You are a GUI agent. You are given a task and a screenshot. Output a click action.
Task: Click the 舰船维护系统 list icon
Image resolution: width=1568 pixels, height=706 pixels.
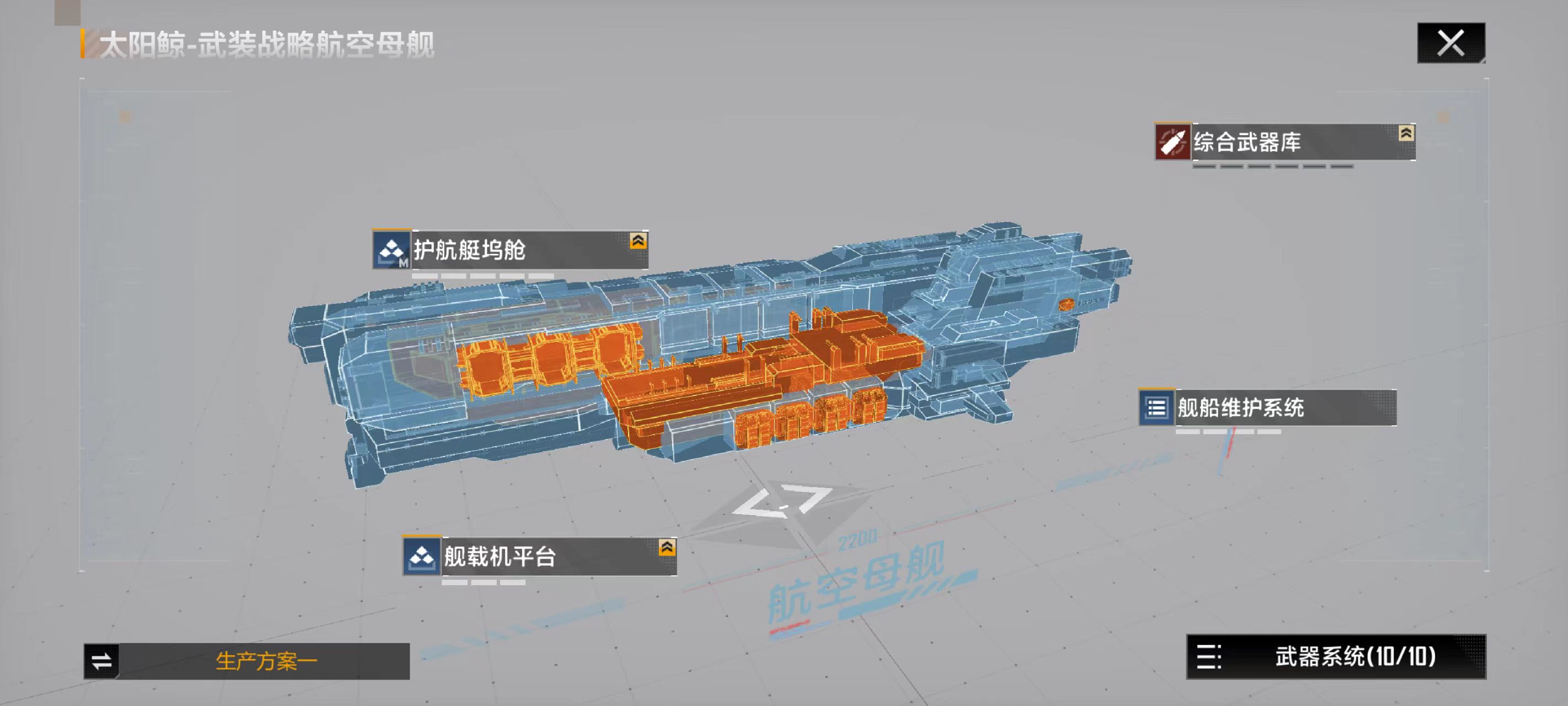[x=1157, y=408]
